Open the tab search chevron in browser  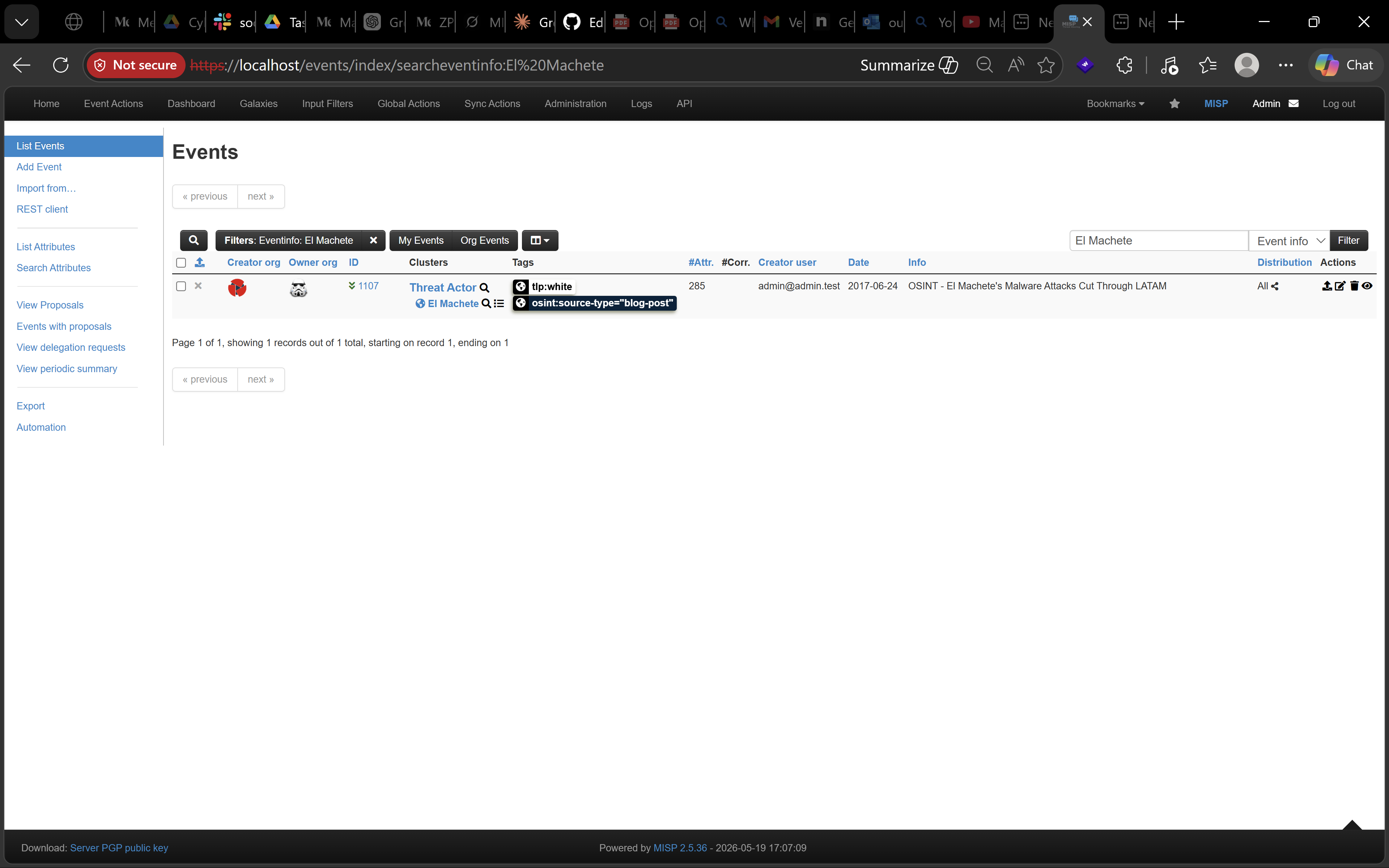22,22
